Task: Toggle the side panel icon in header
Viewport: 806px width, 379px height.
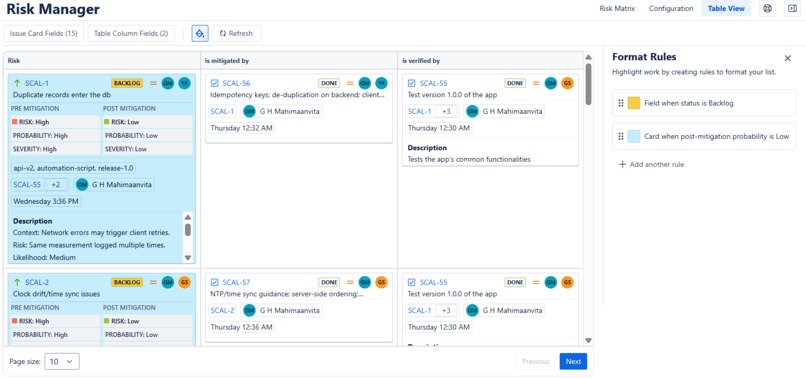Action: pyautogui.click(x=793, y=8)
